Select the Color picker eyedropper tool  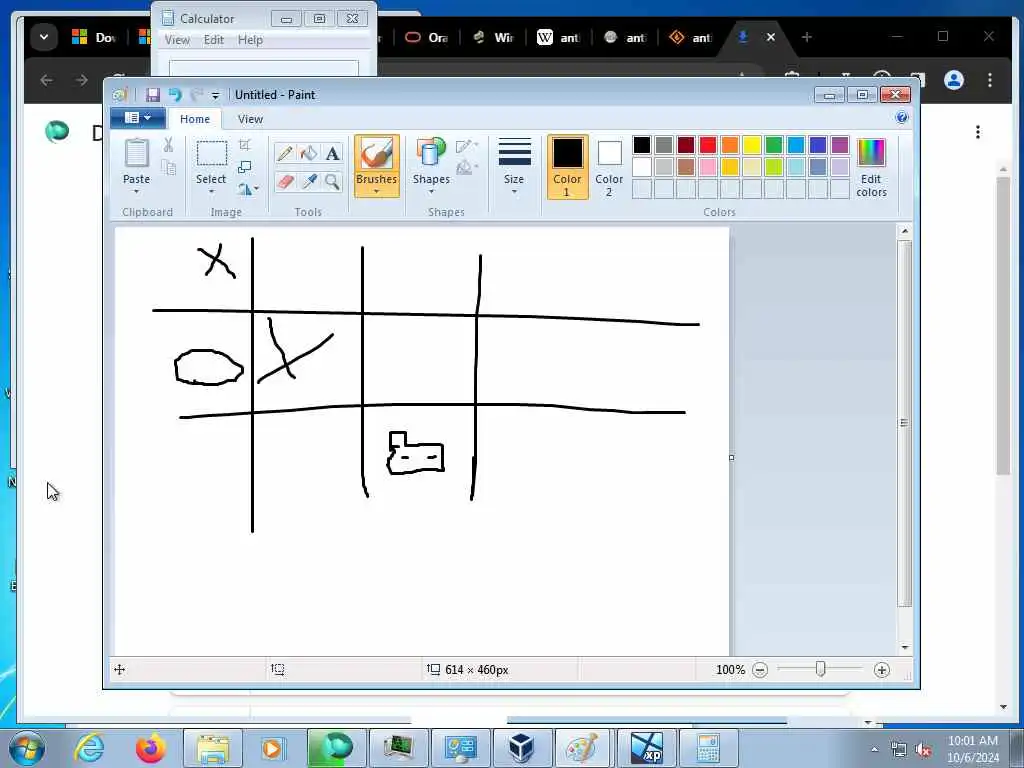pos(309,182)
